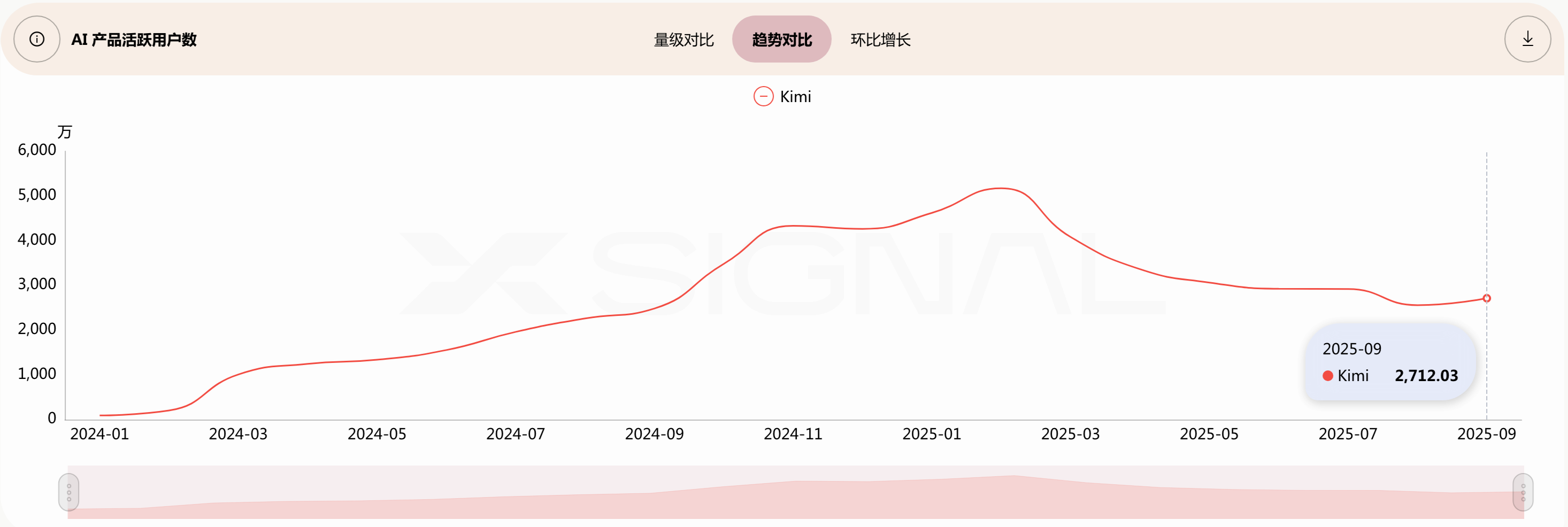Click the 6,000 y-axis label
This screenshot has height=527, width=1568.
tap(36, 150)
